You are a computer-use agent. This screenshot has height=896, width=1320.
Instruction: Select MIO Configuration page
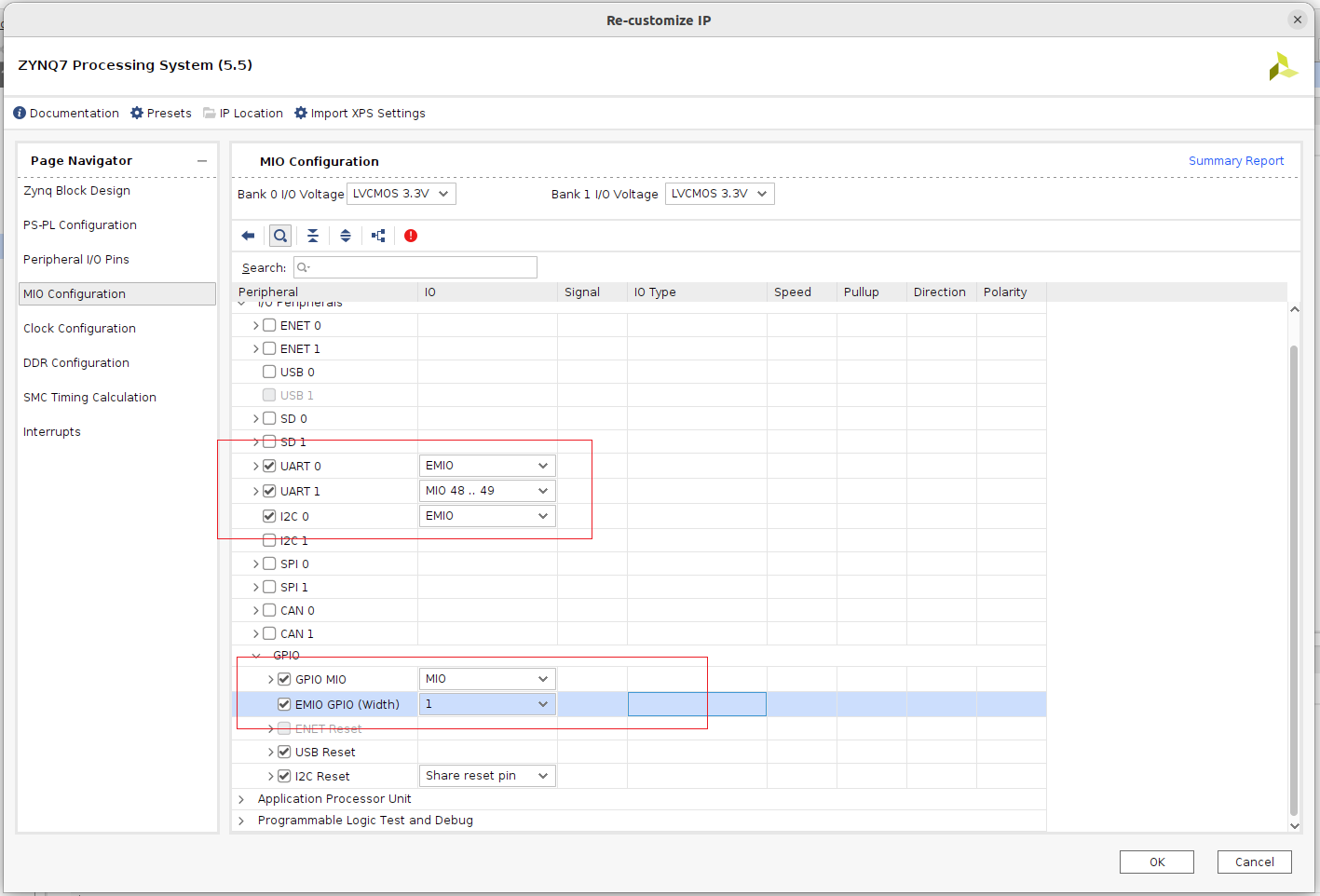[117, 293]
